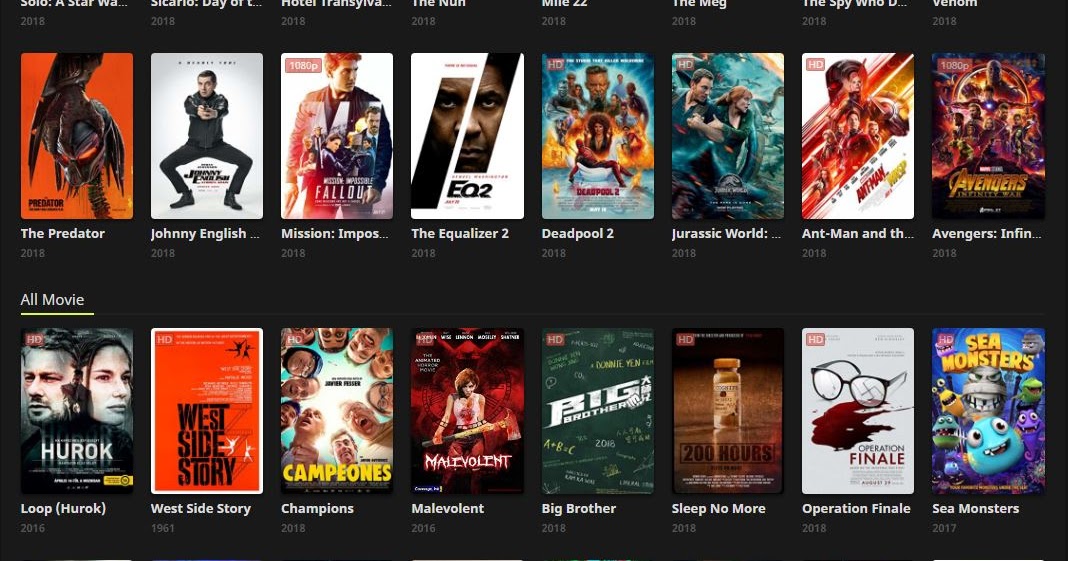1068x561 pixels.
Task: Open Mission: Impossible Fallout poster
Action: (x=337, y=136)
